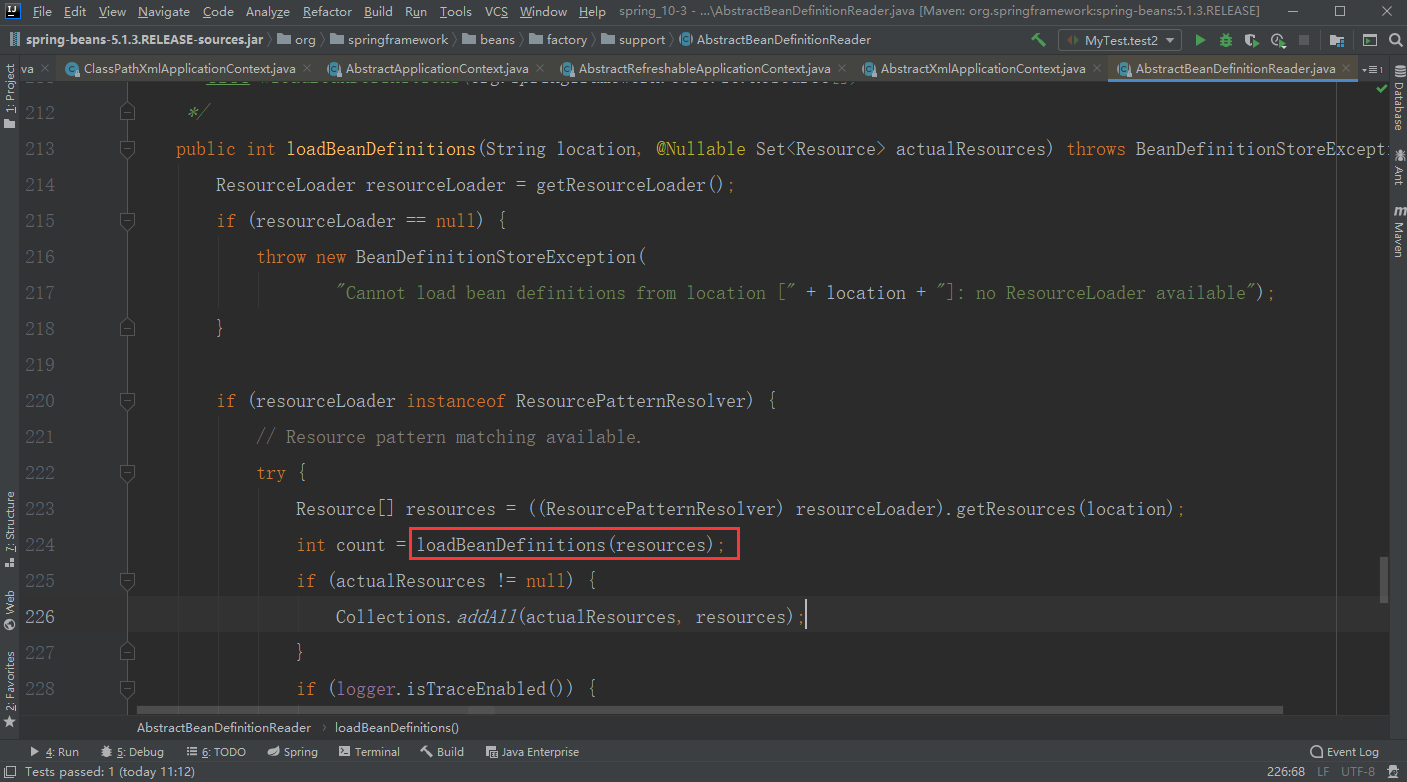
Task: Close the AbstractBeanDefinitionReader.java tab
Action: 1347,69
